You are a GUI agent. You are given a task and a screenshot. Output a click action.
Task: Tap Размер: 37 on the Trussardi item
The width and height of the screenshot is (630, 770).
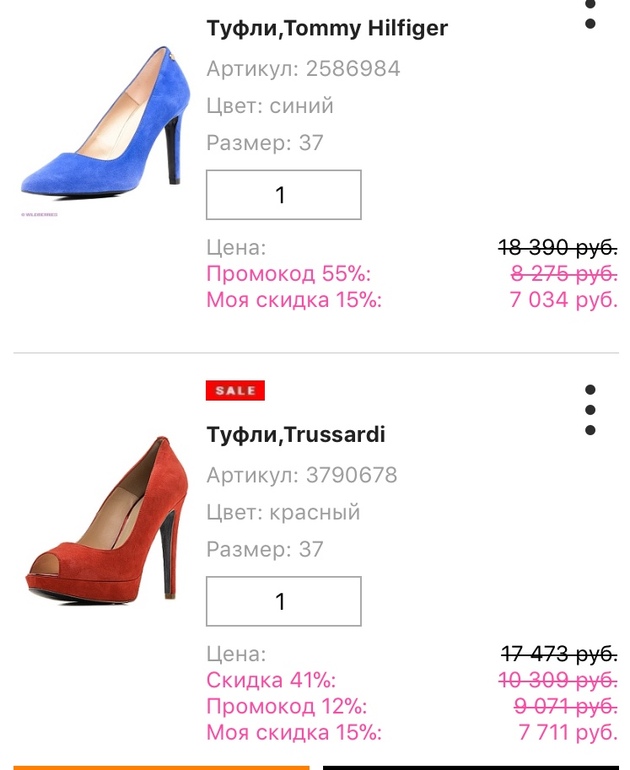(x=265, y=549)
